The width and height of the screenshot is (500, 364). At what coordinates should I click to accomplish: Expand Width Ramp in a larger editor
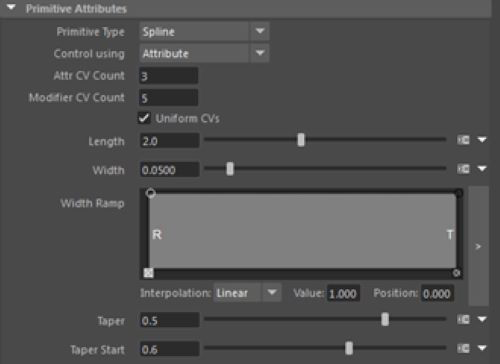[x=478, y=246]
